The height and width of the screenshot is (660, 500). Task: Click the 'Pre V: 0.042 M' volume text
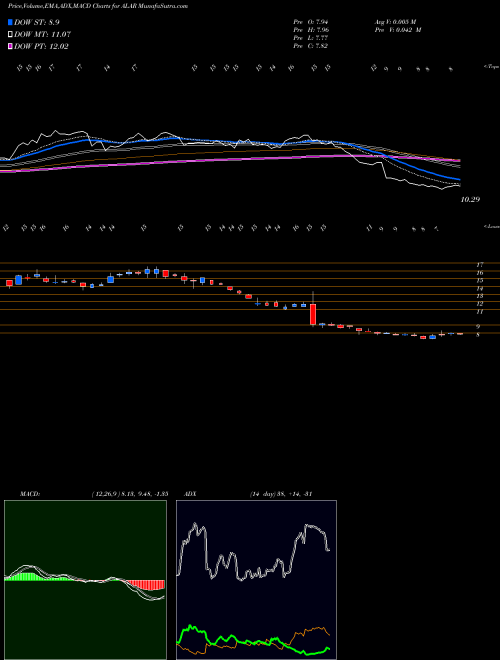399,30
